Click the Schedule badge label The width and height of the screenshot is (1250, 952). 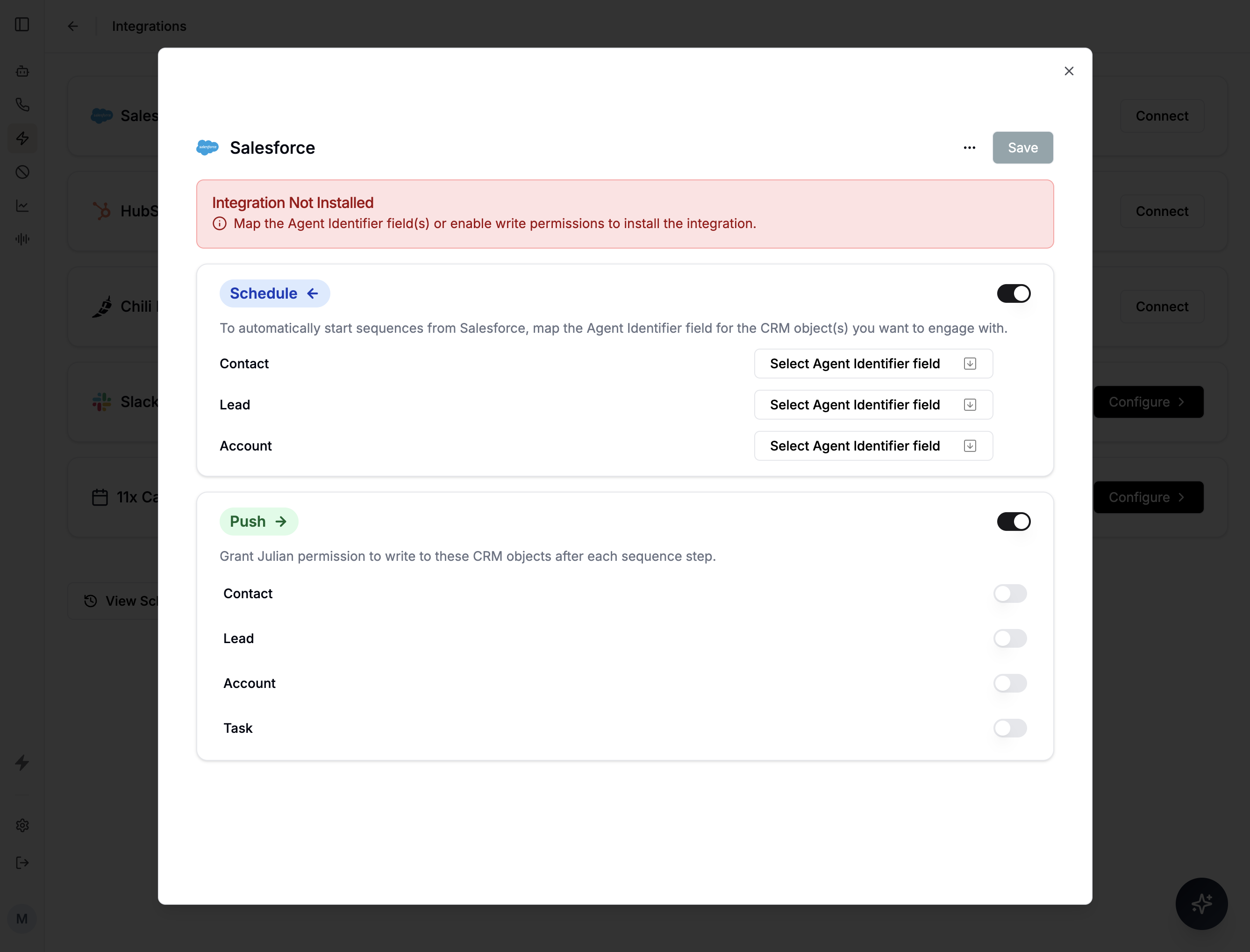275,293
